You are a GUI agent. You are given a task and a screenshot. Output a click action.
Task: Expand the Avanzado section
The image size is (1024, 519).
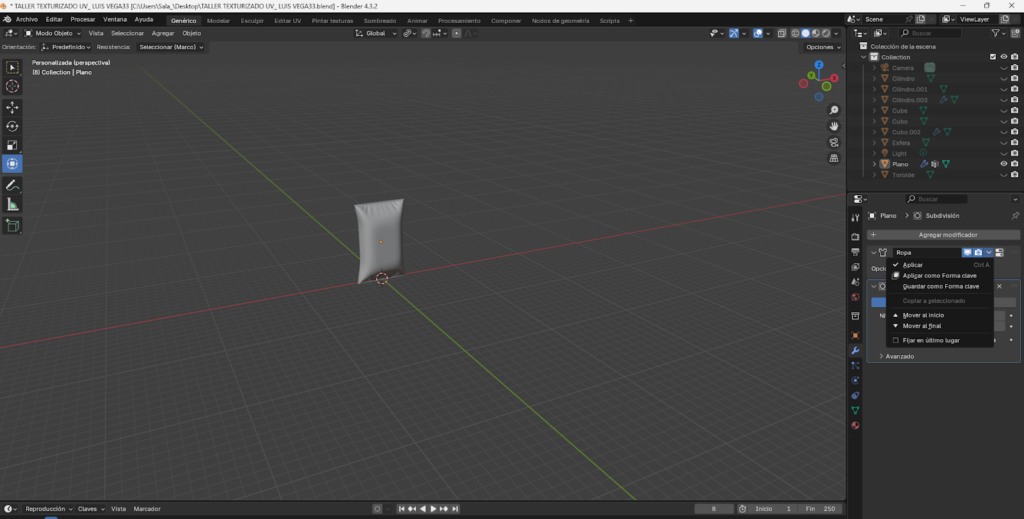900,356
